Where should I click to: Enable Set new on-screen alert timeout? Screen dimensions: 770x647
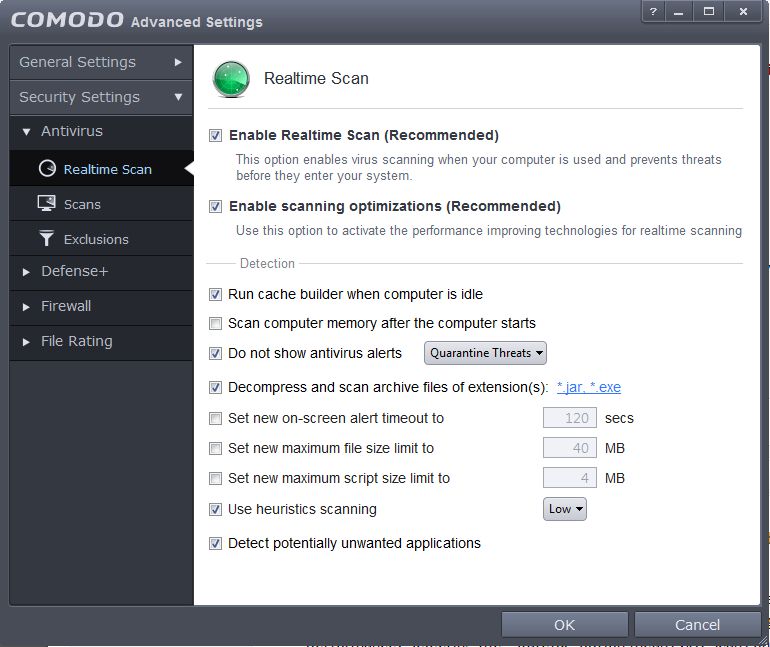click(215, 418)
